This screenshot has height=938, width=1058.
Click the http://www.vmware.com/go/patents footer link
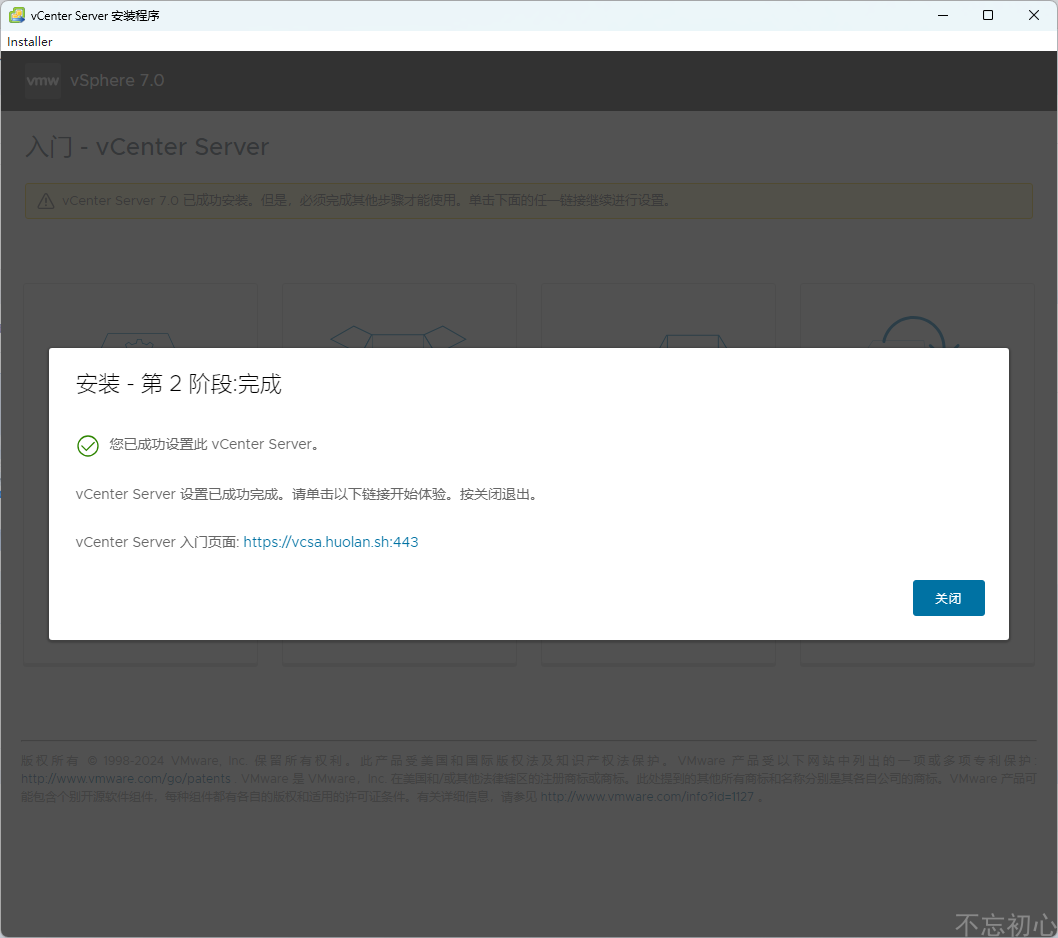pos(126,778)
